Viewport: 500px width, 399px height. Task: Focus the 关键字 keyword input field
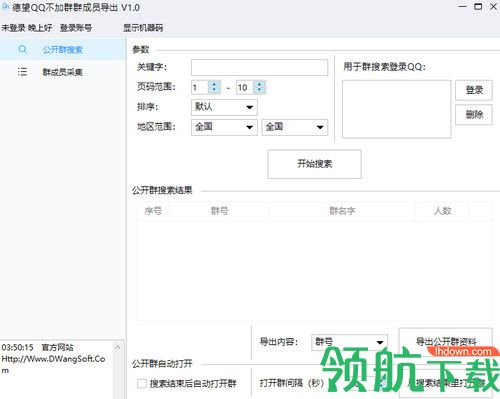tap(259, 67)
